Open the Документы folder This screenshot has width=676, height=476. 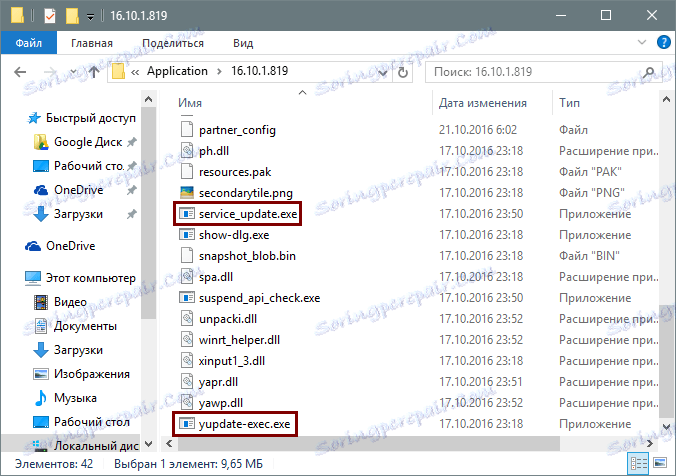pos(85,326)
